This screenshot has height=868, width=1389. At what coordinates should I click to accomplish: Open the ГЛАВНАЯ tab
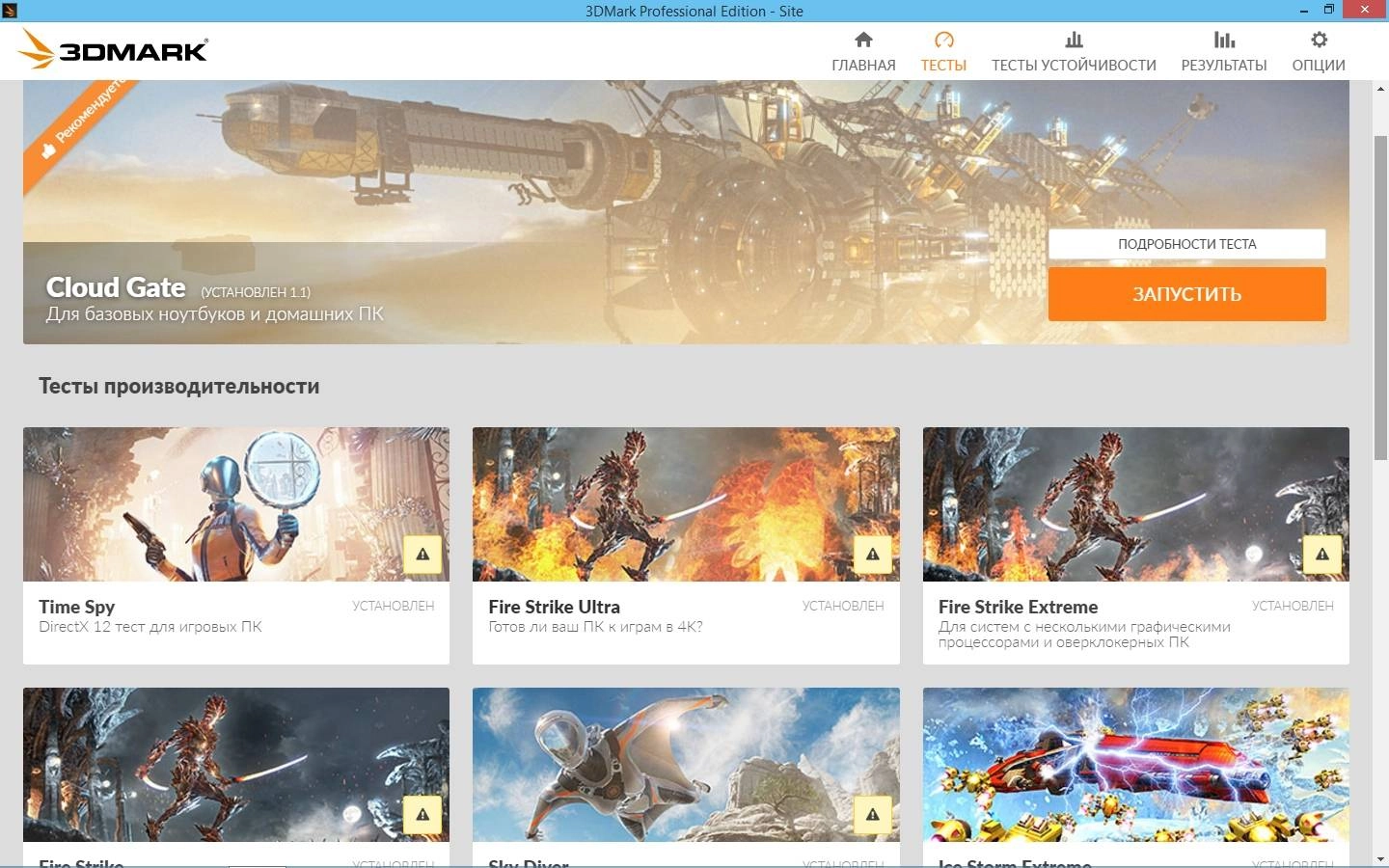click(863, 65)
